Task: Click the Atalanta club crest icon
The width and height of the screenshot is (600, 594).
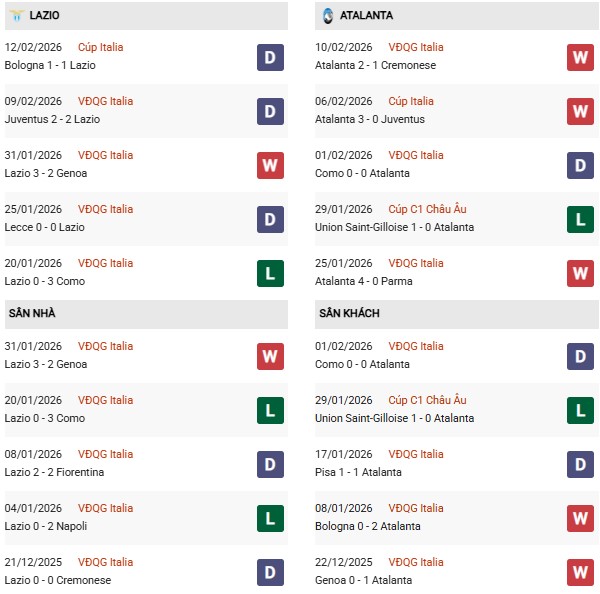Action: 327,16
